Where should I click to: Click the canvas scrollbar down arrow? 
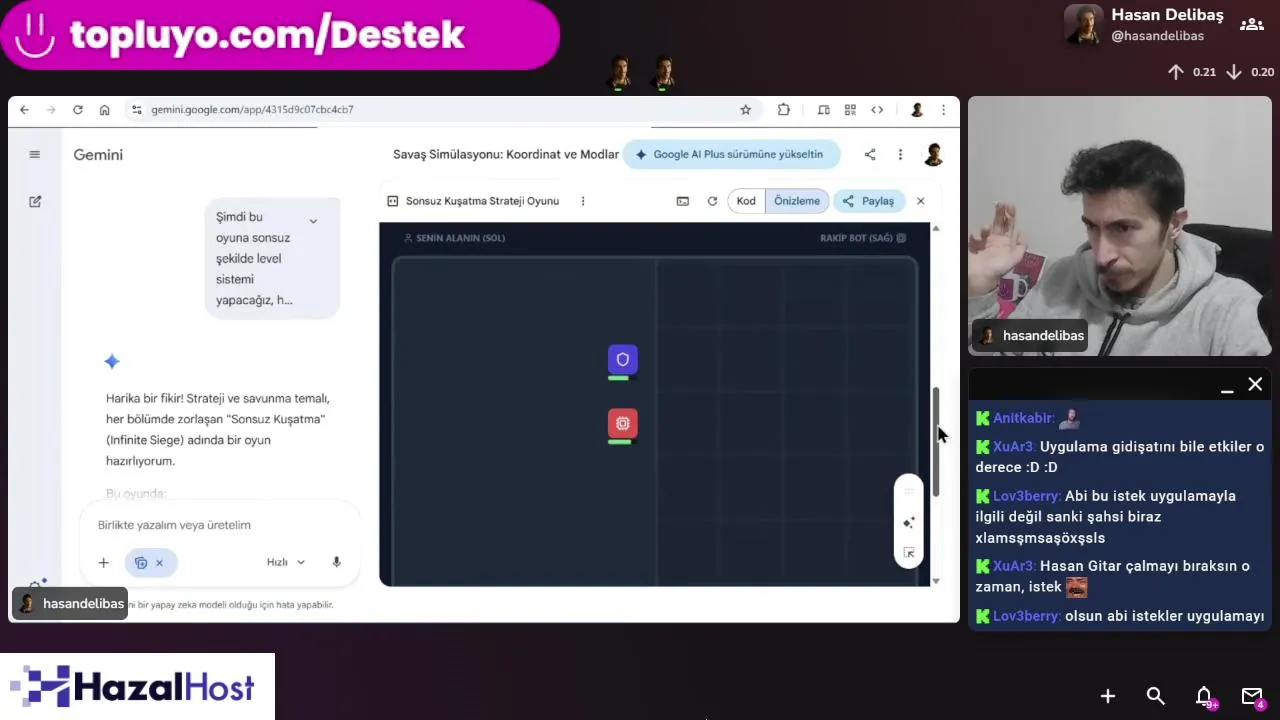[936, 581]
